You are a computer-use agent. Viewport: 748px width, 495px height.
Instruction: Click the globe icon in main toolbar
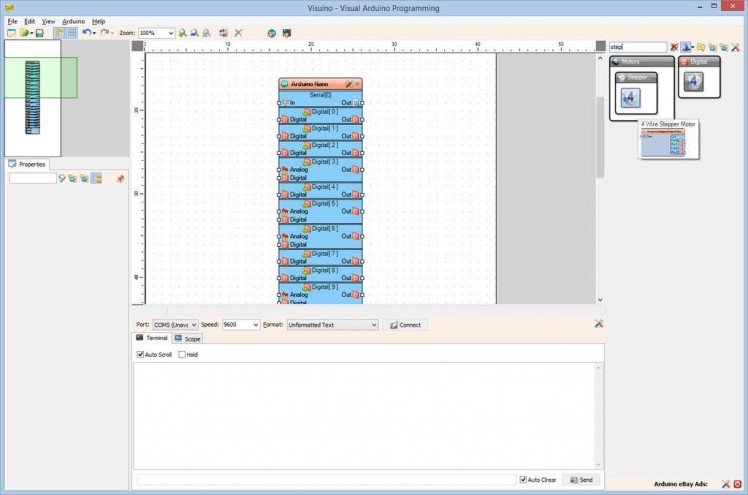pyautogui.click(x=271, y=33)
